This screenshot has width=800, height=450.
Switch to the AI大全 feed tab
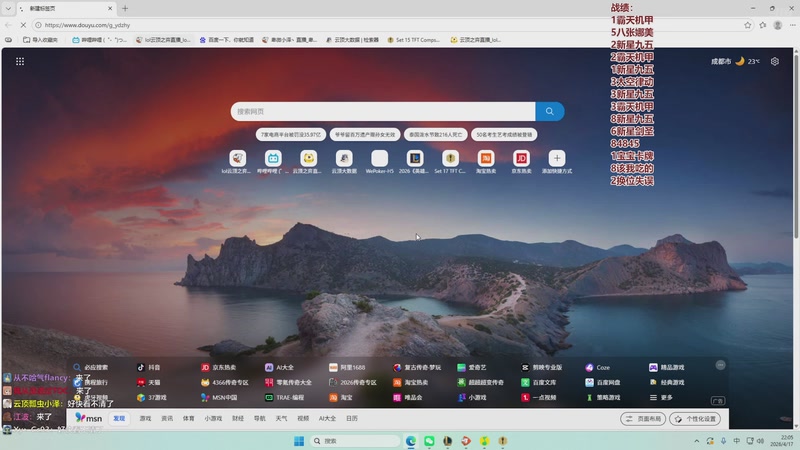[x=328, y=418]
